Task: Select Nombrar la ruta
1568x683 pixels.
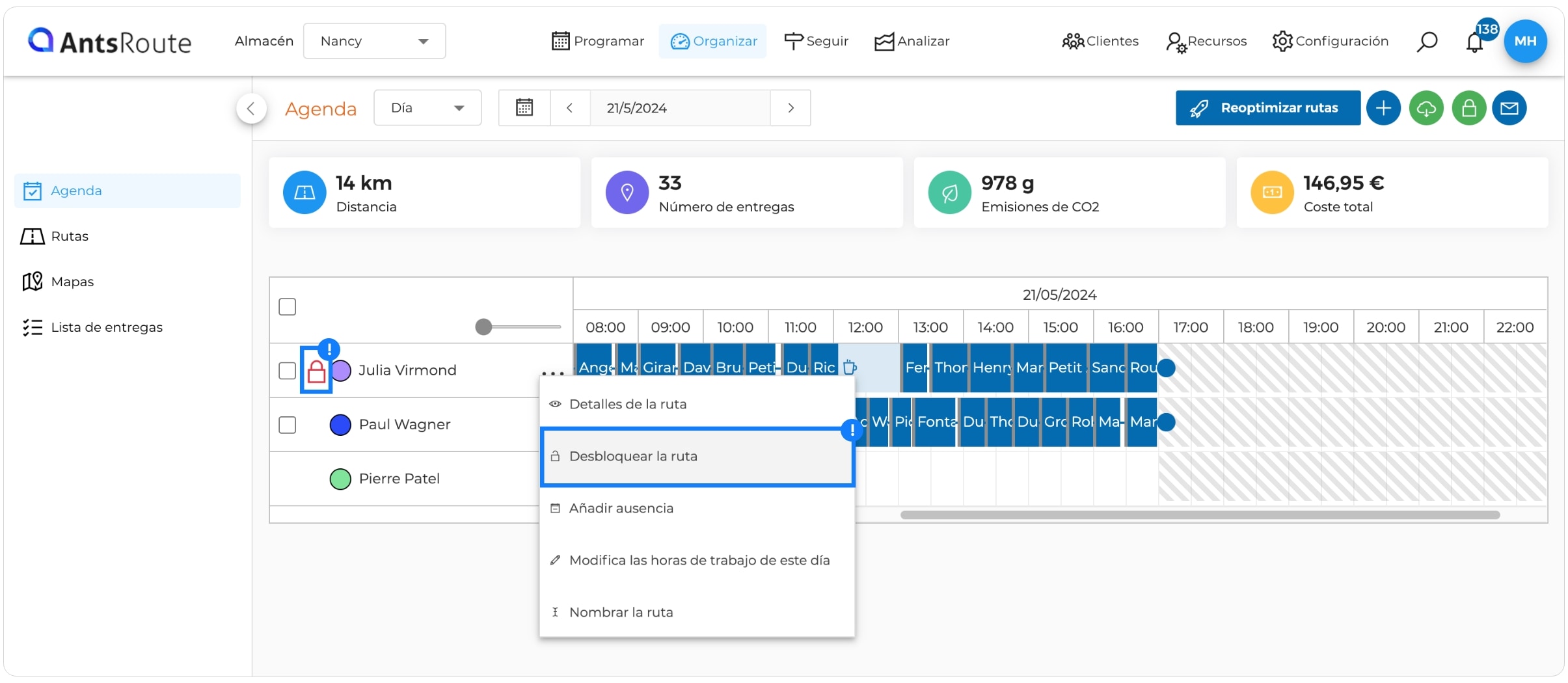Action: [697, 613]
